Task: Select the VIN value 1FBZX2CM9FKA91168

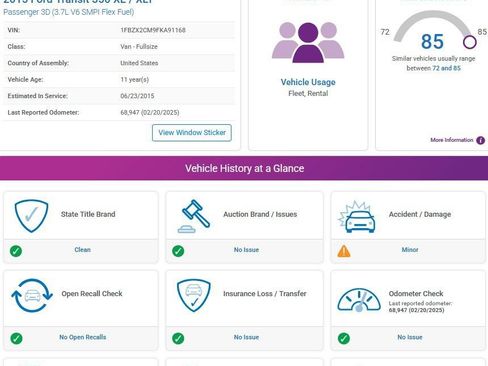Action: click(x=153, y=30)
